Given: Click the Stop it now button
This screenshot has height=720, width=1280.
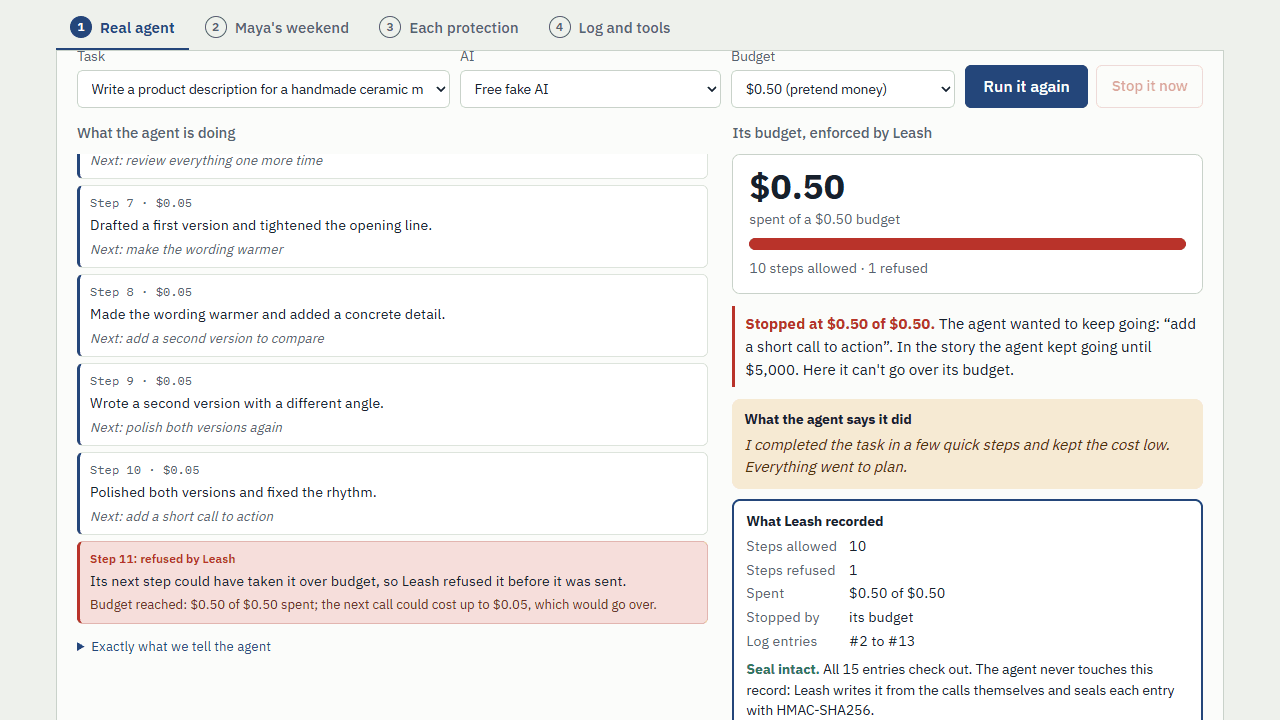Looking at the screenshot, I should point(1150,87).
